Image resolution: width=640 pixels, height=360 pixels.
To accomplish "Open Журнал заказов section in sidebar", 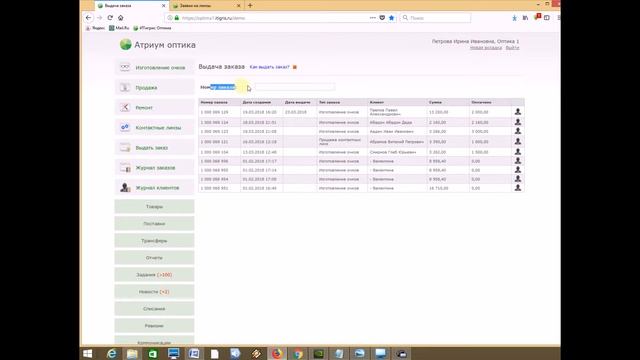I will [155, 167].
